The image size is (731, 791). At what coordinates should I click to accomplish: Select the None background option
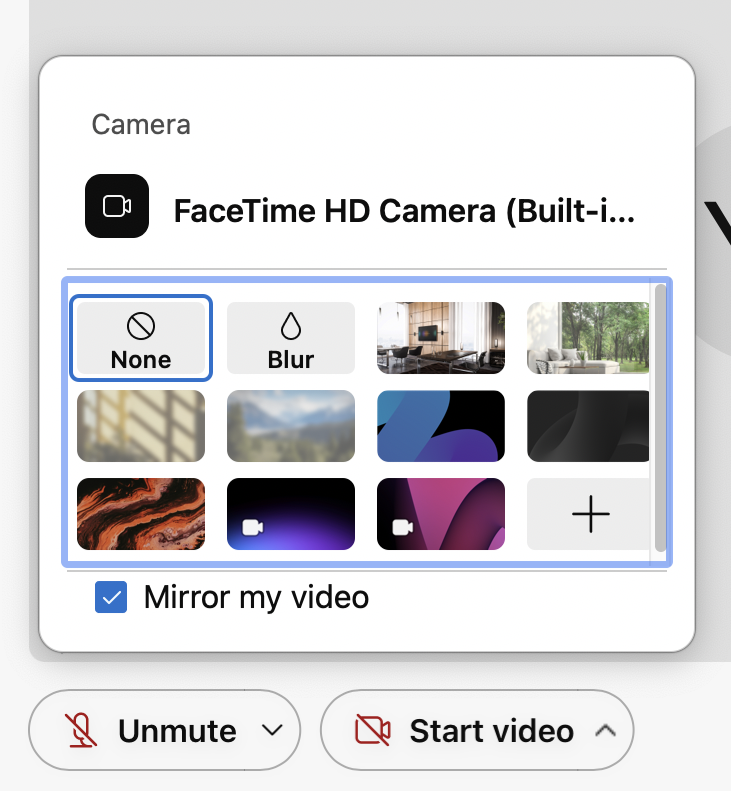[140, 339]
